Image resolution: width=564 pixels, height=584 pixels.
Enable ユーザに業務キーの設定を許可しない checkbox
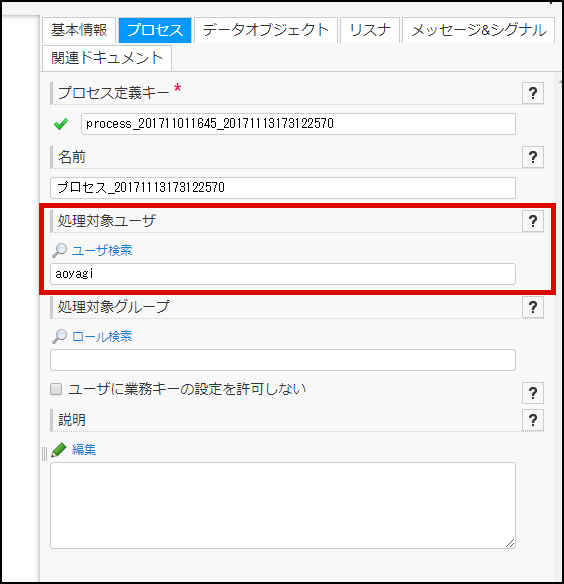(x=56, y=389)
